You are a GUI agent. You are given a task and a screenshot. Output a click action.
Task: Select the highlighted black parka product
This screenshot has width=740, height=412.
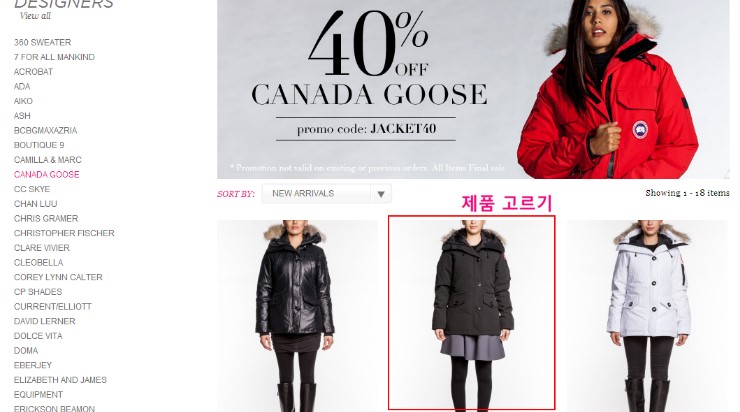(x=471, y=313)
